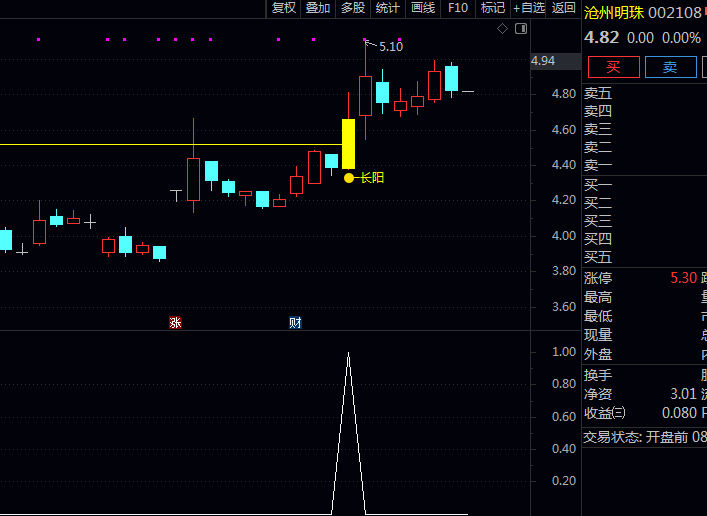The width and height of the screenshot is (707, 516).
Task: Open F10 company information
Action: 458,8
